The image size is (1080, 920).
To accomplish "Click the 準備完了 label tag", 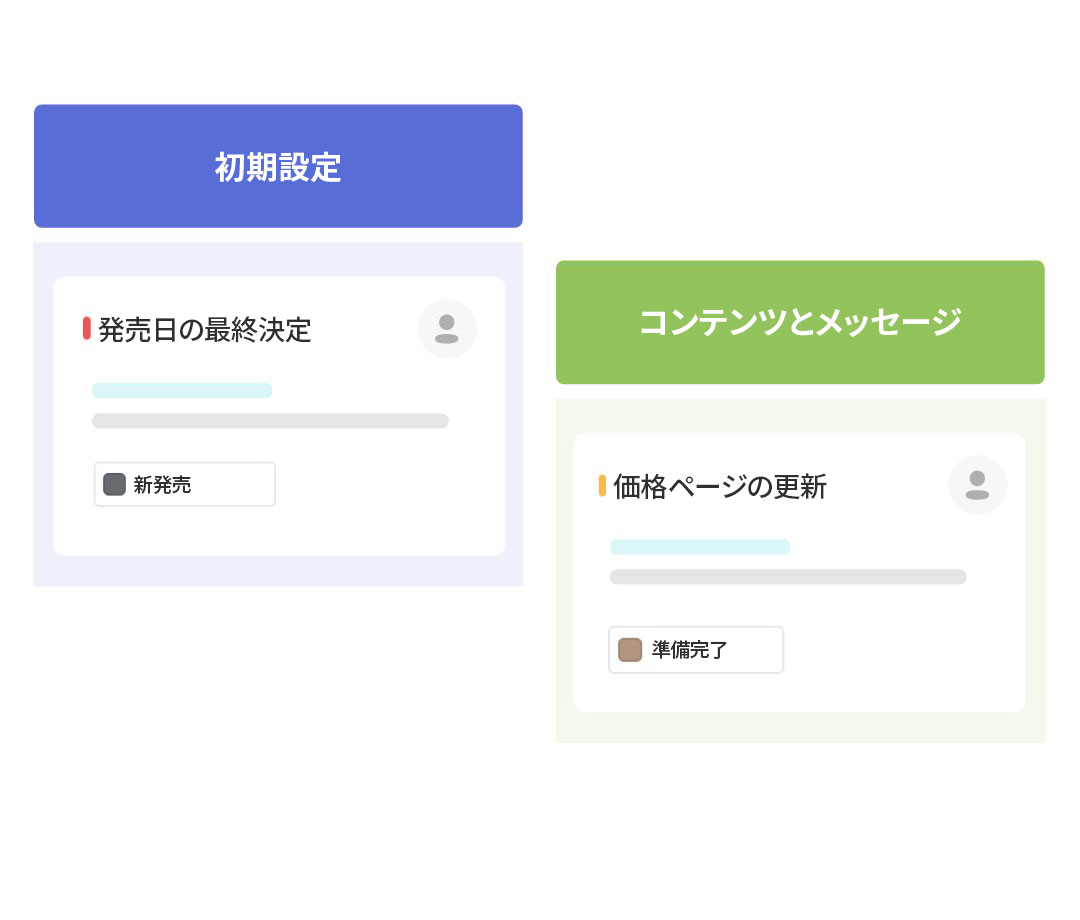I will [x=697, y=650].
